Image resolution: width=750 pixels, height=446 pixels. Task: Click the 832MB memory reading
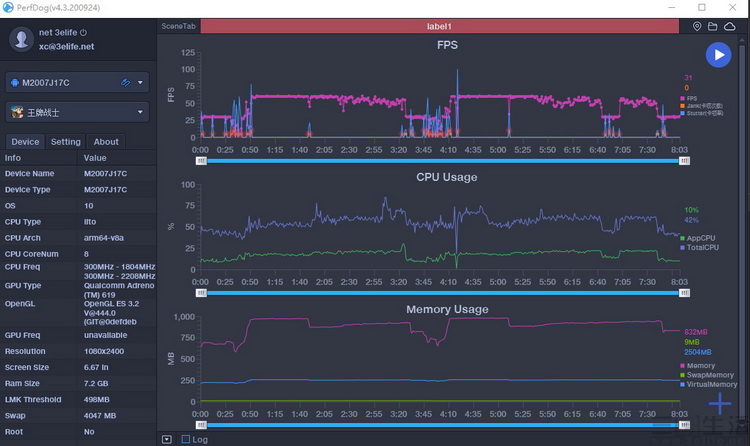click(x=695, y=332)
